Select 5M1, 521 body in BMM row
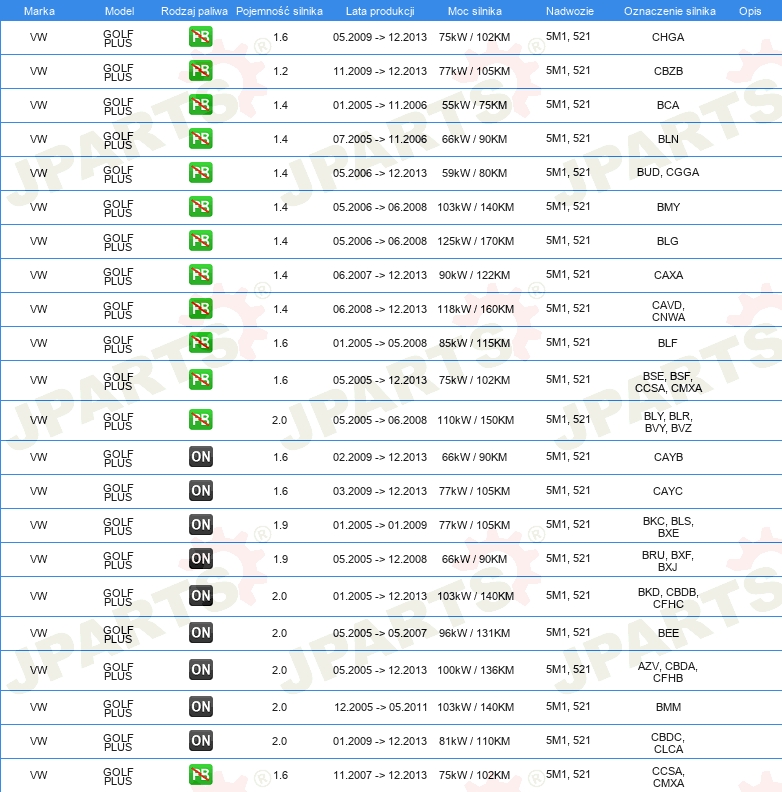Screen dimensions: 782x792 (x=568, y=706)
